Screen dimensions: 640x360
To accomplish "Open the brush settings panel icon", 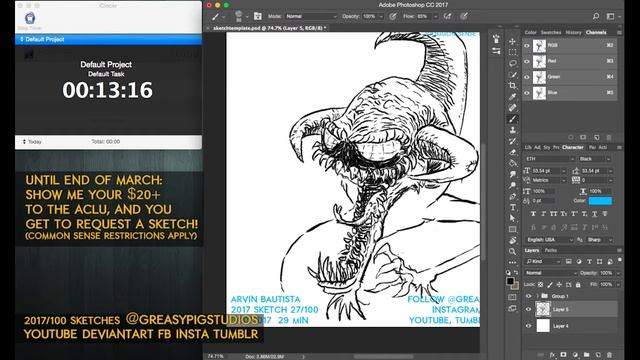I will click(258, 16).
